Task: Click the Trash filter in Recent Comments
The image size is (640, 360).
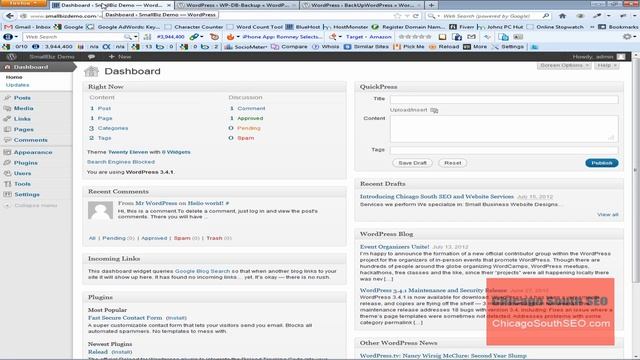Action: click(x=214, y=238)
